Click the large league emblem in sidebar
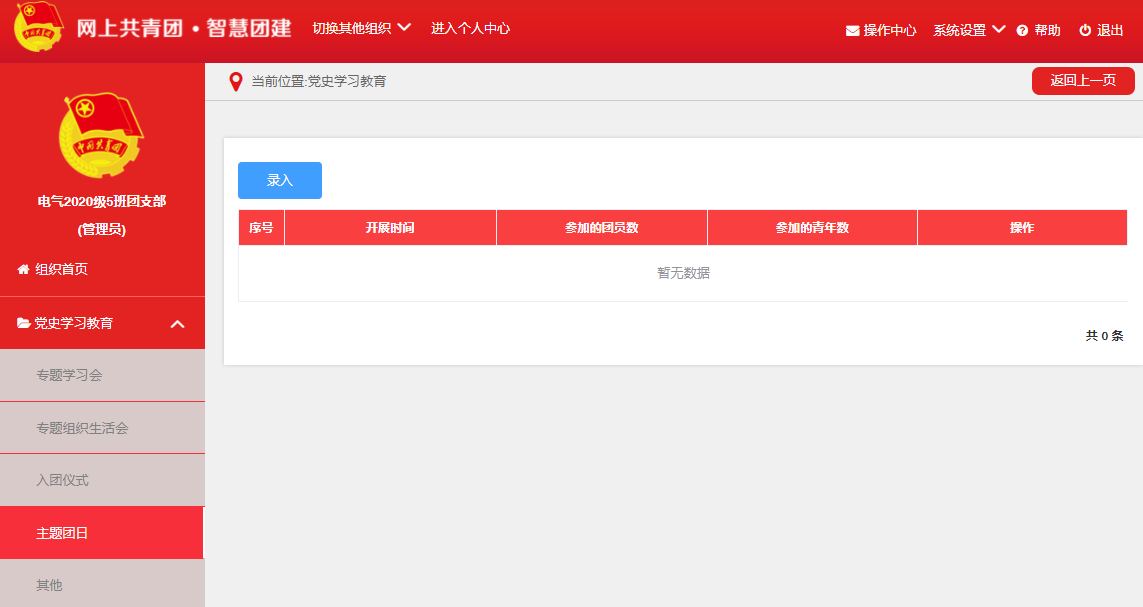Image resolution: width=1143 pixels, height=607 pixels. click(x=101, y=136)
